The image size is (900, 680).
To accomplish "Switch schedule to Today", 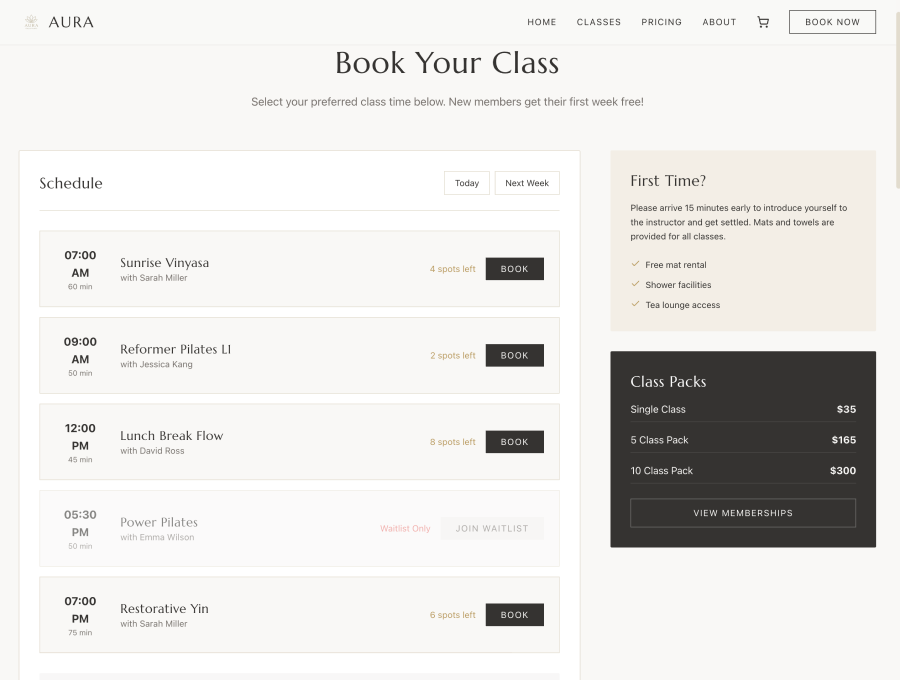I will (x=467, y=183).
